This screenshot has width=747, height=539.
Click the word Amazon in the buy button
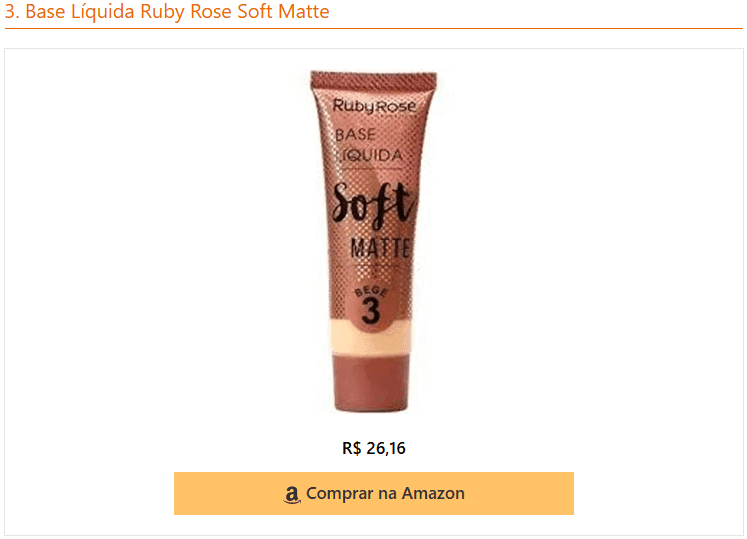tap(433, 493)
